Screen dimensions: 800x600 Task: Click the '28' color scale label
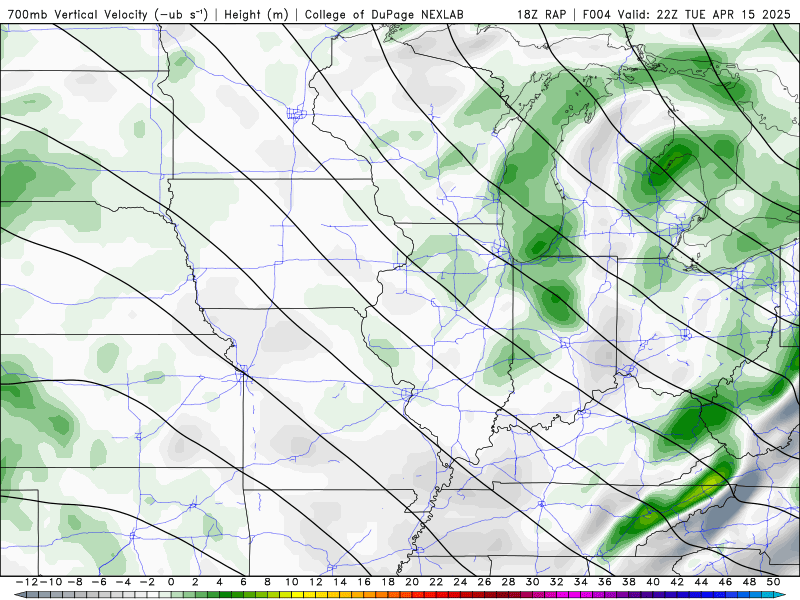[x=508, y=582]
